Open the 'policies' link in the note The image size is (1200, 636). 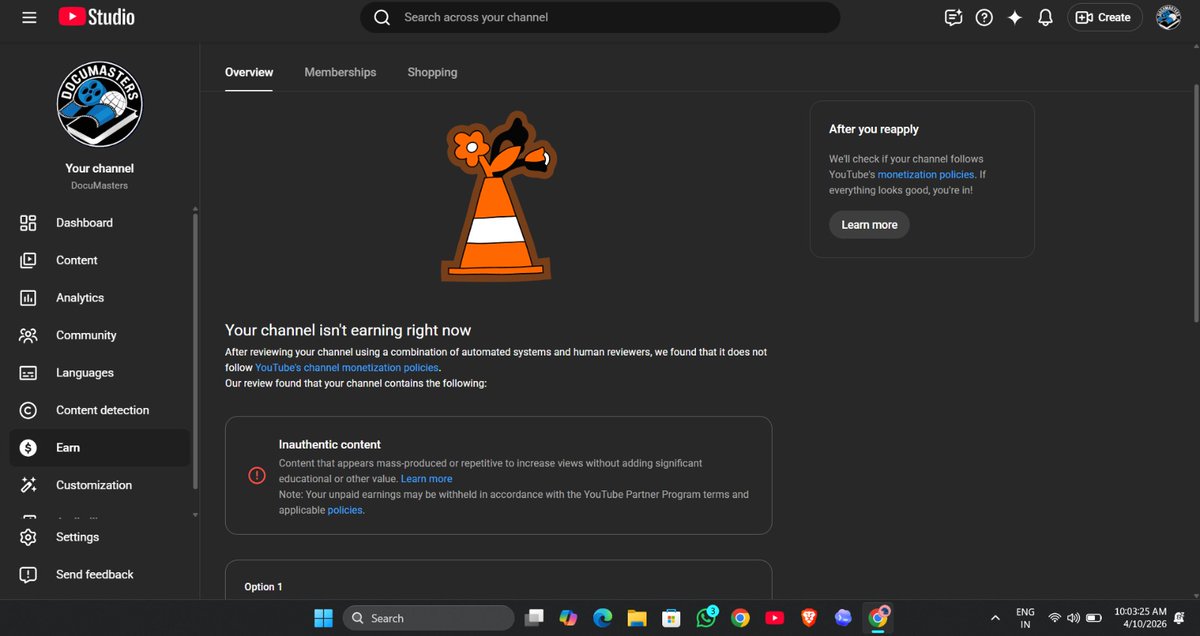click(345, 510)
